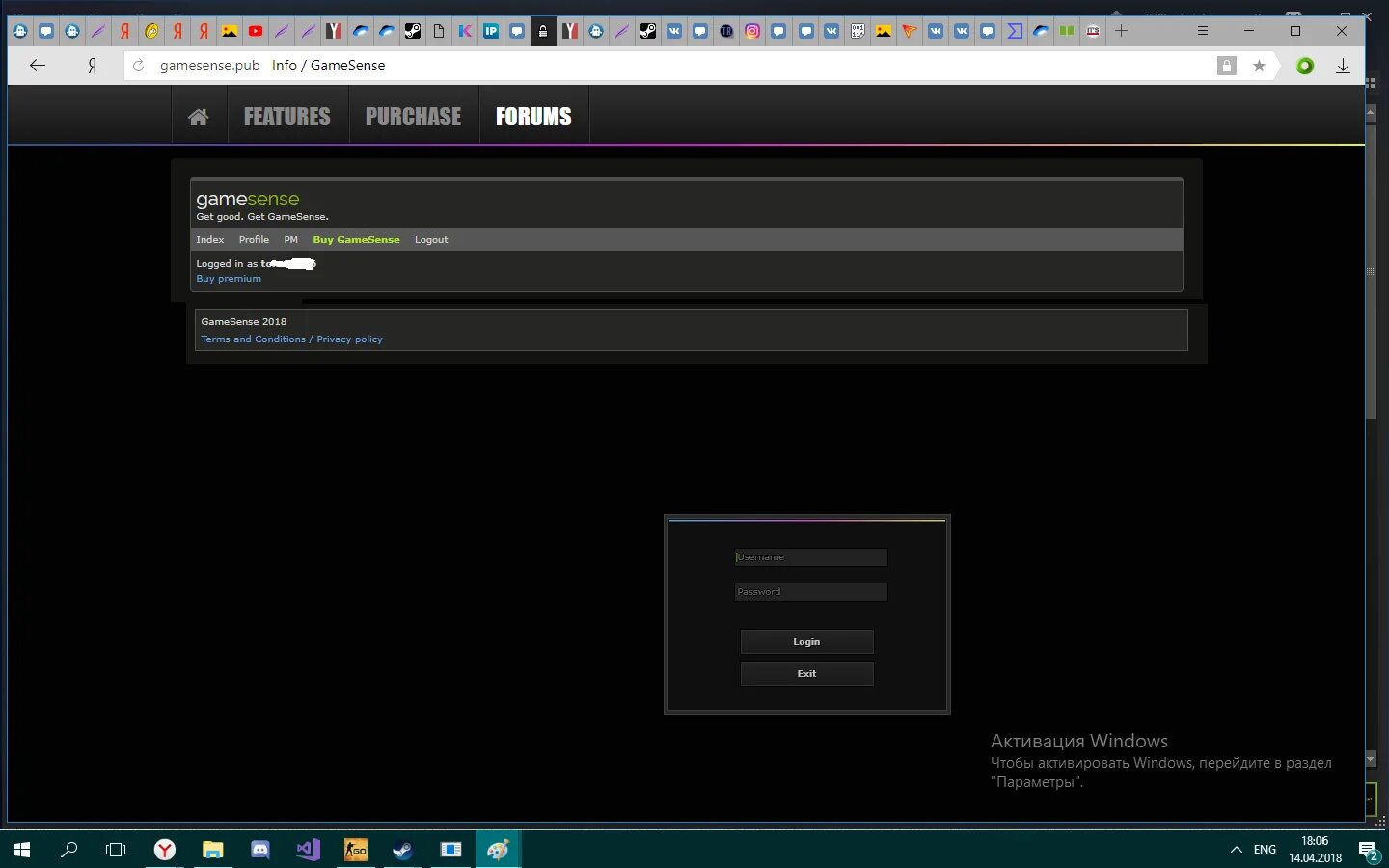Open Yandex Browser from the taskbar
This screenshot has width=1389, height=868.
[165, 850]
